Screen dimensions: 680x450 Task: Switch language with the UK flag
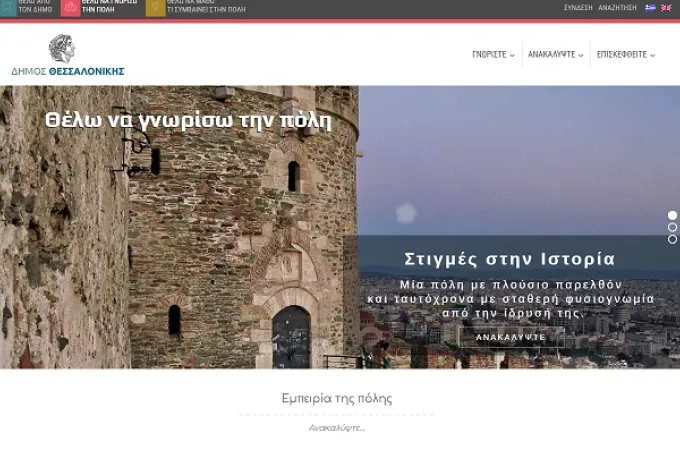pos(666,7)
